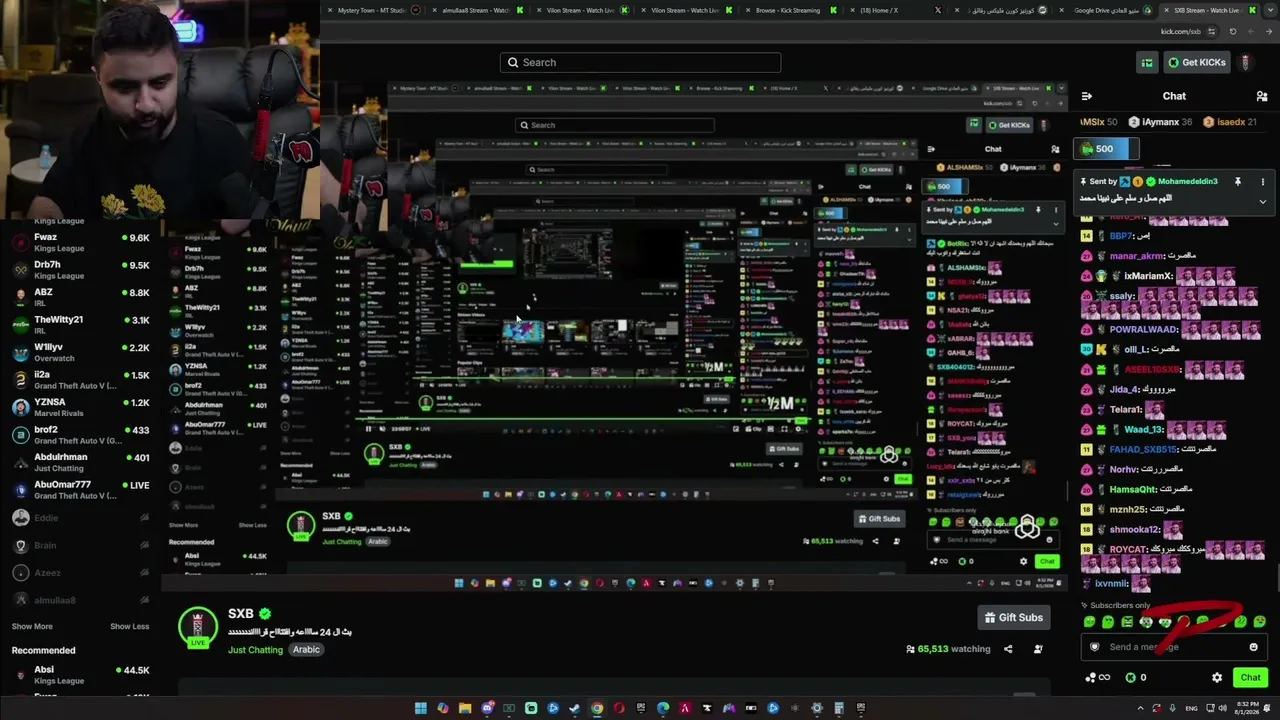
Task: Open channel points infinity balance
Action: tap(1098, 678)
